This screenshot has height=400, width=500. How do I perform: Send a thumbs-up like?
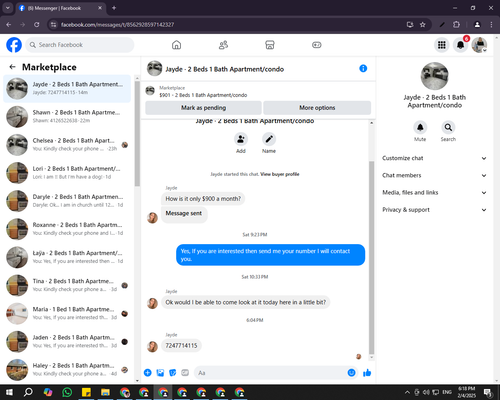point(367,373)
